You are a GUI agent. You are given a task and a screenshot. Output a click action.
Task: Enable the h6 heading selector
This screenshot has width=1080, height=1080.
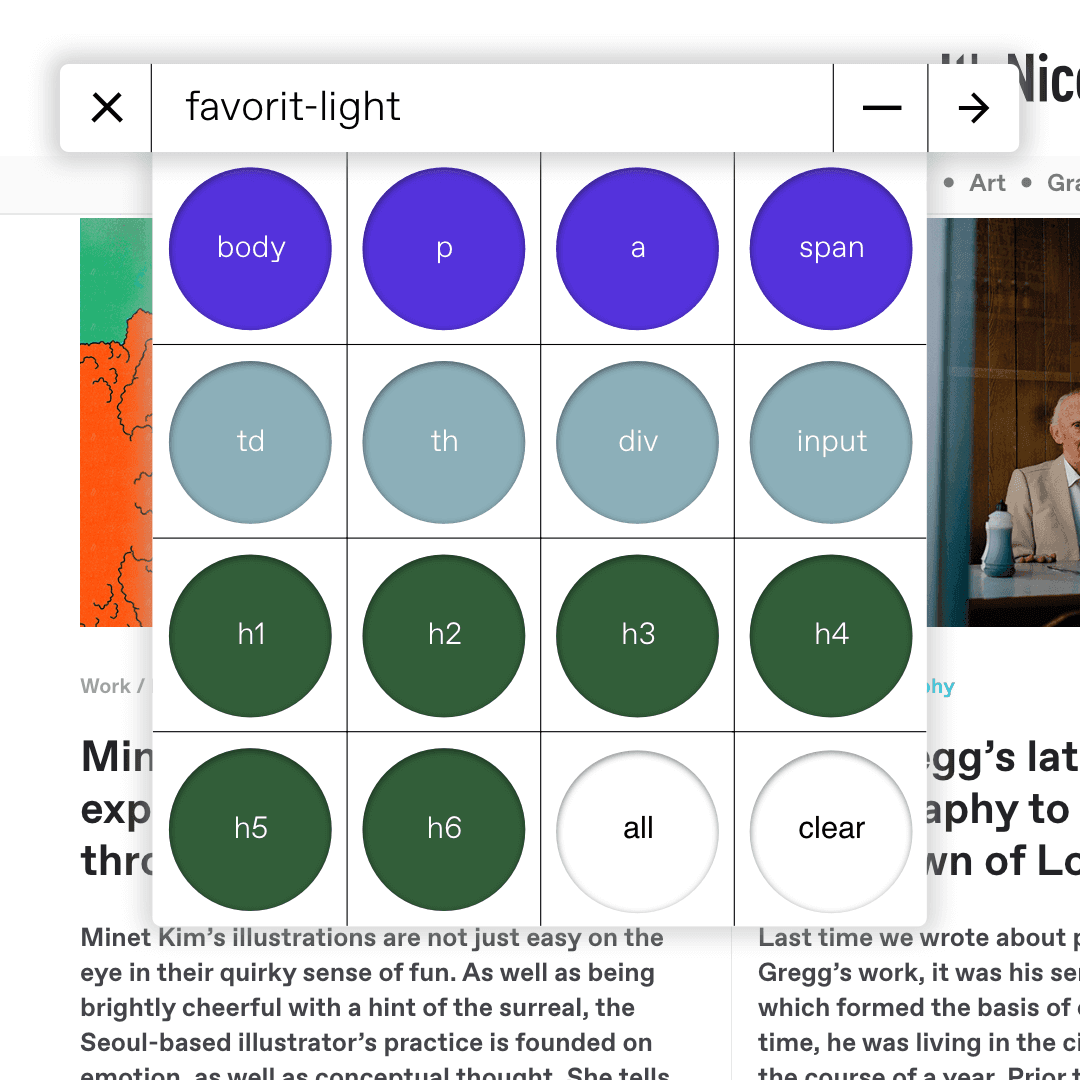click(444, 828)
